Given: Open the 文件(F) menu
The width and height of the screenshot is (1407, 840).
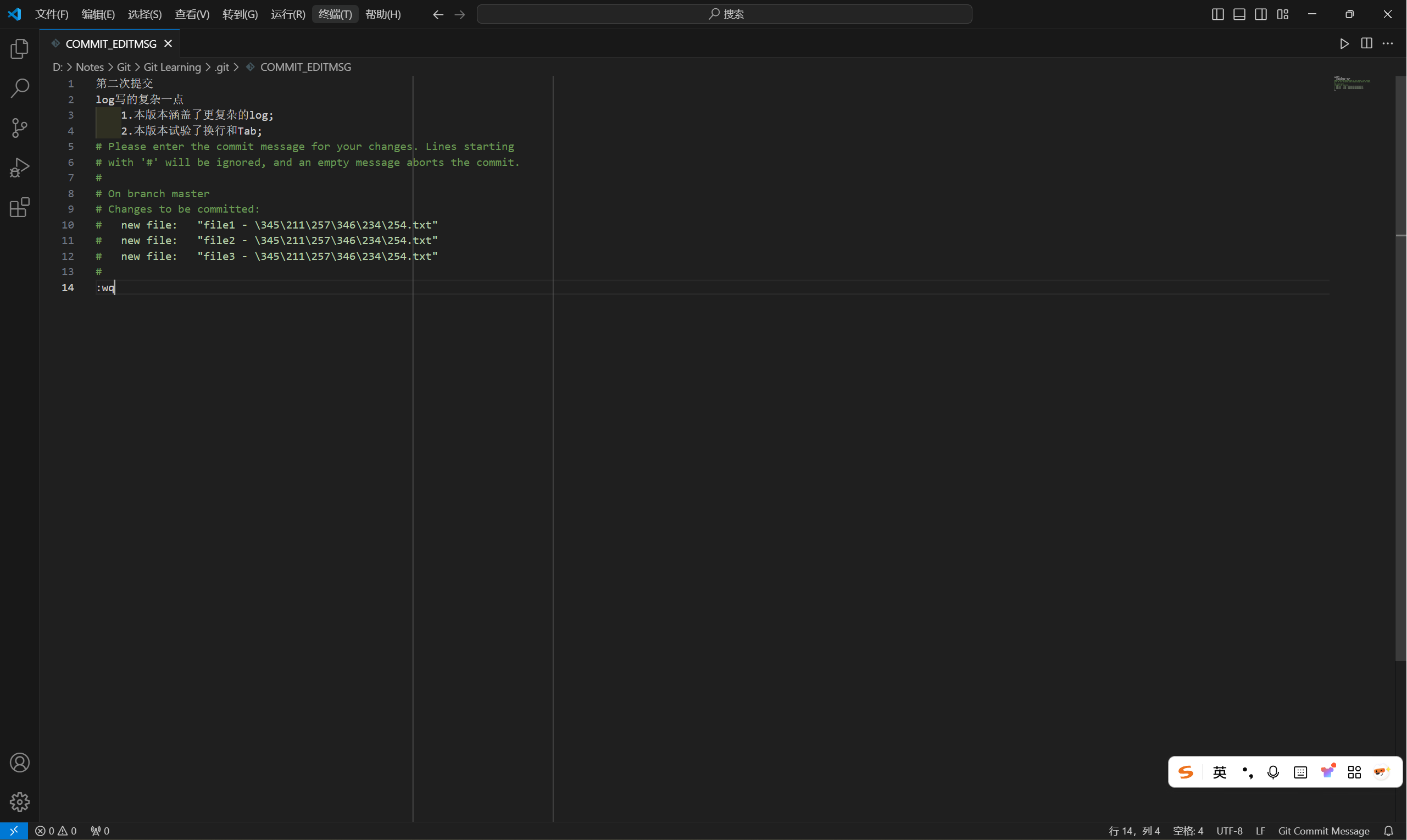Looking at the screenshot, I should [52, 14].
